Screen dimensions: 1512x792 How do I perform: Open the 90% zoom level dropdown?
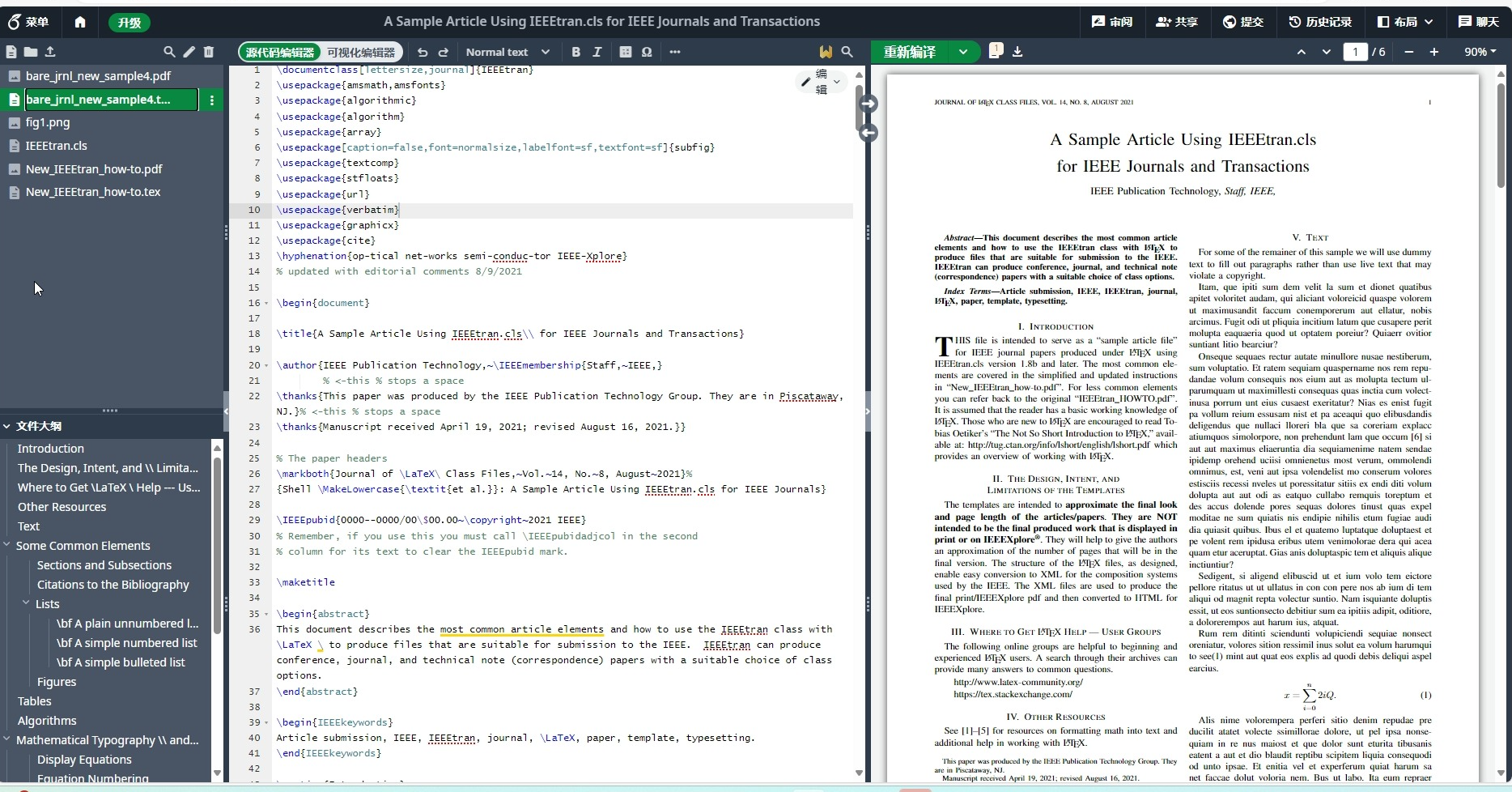click(x=1480, y=52)
